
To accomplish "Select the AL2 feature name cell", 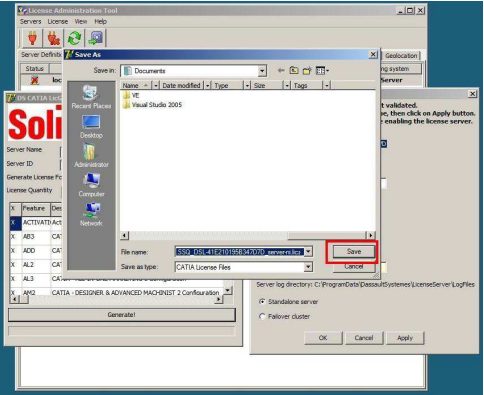I will tap(36, 264).
